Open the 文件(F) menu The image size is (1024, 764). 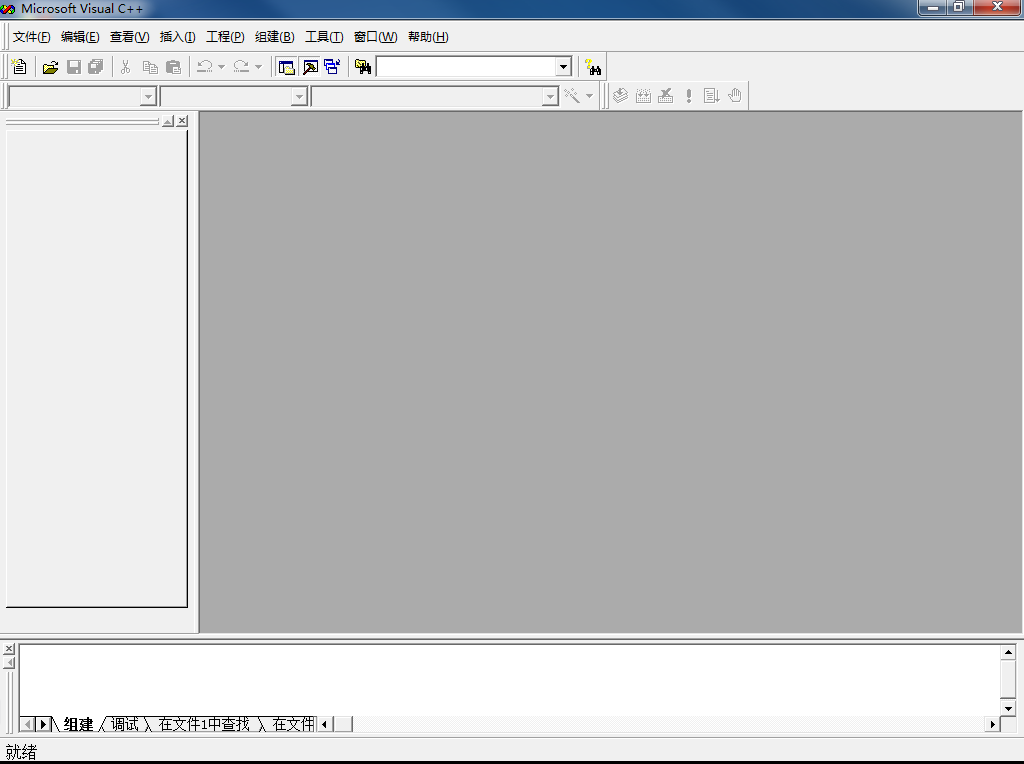(31, 37)
